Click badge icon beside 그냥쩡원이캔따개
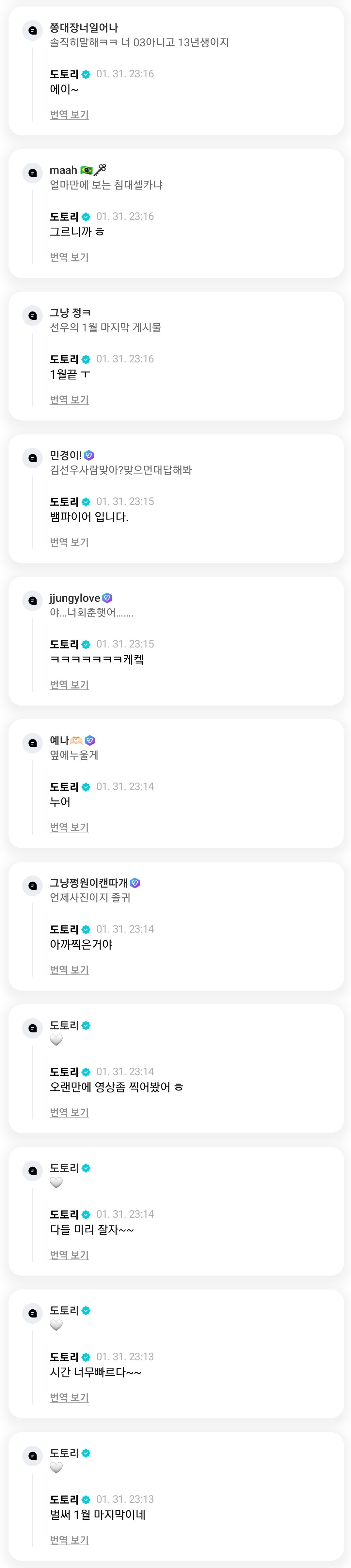Viewport: 351px width, 1568px height. point(135,883)
